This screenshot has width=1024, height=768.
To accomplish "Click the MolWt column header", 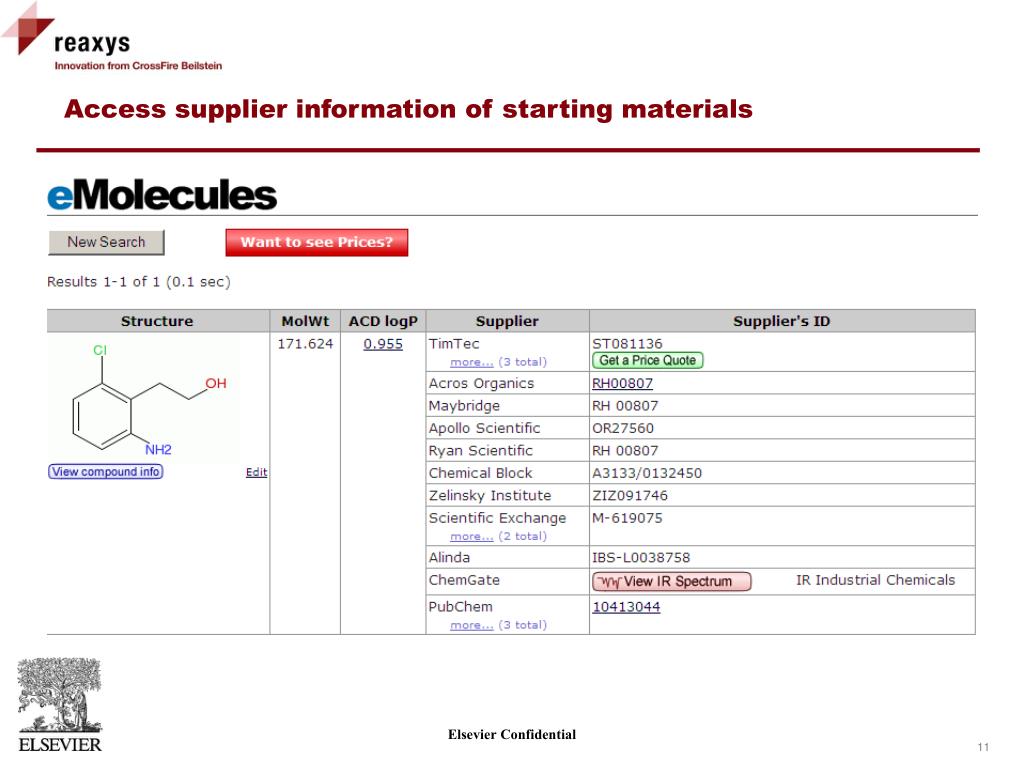I will 305,321.
